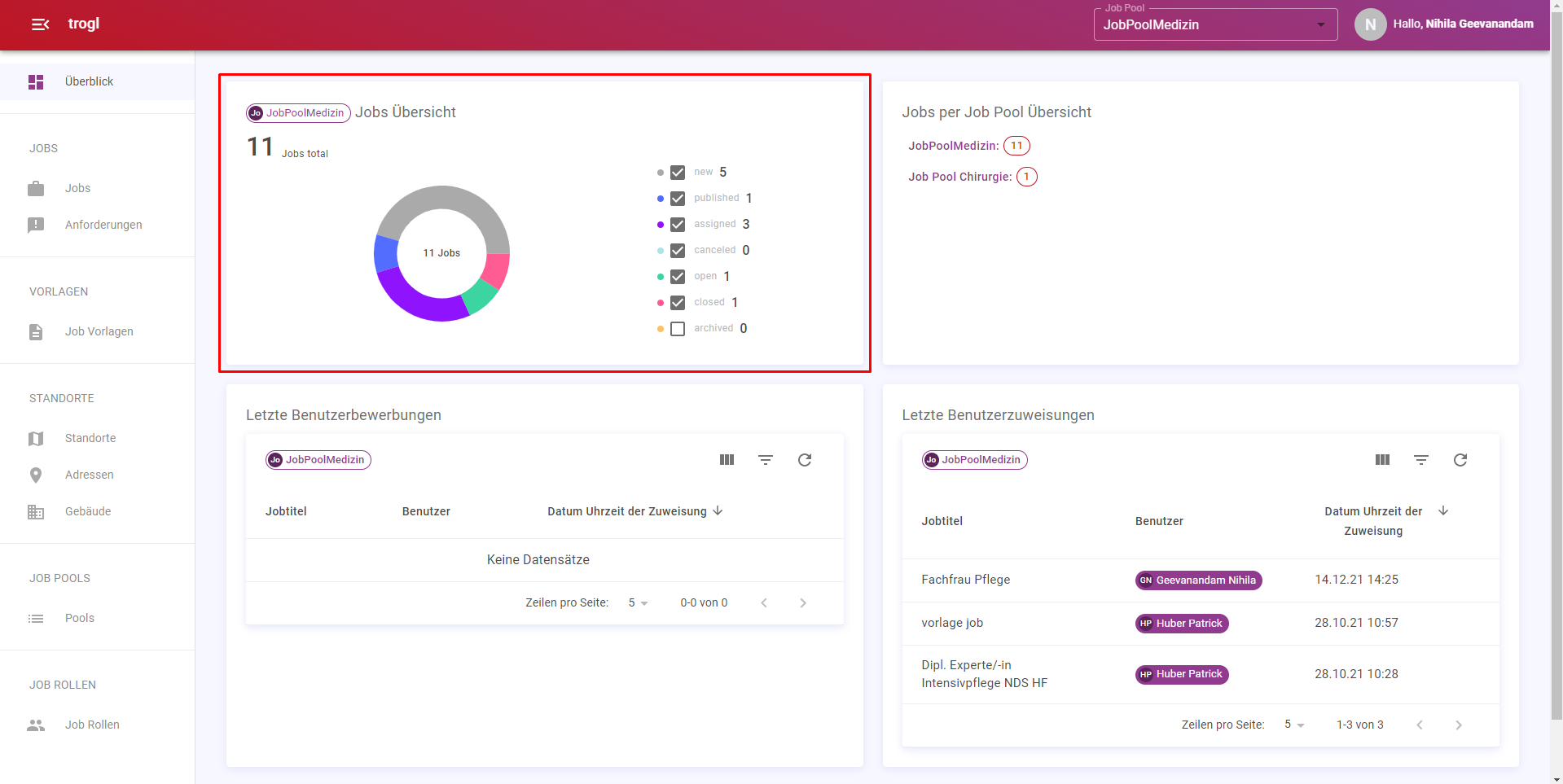Screen dimensions: 1563x784
Task: Collapse the sidebar via hamburger menu icon
Action: click(x=40, y=24)
